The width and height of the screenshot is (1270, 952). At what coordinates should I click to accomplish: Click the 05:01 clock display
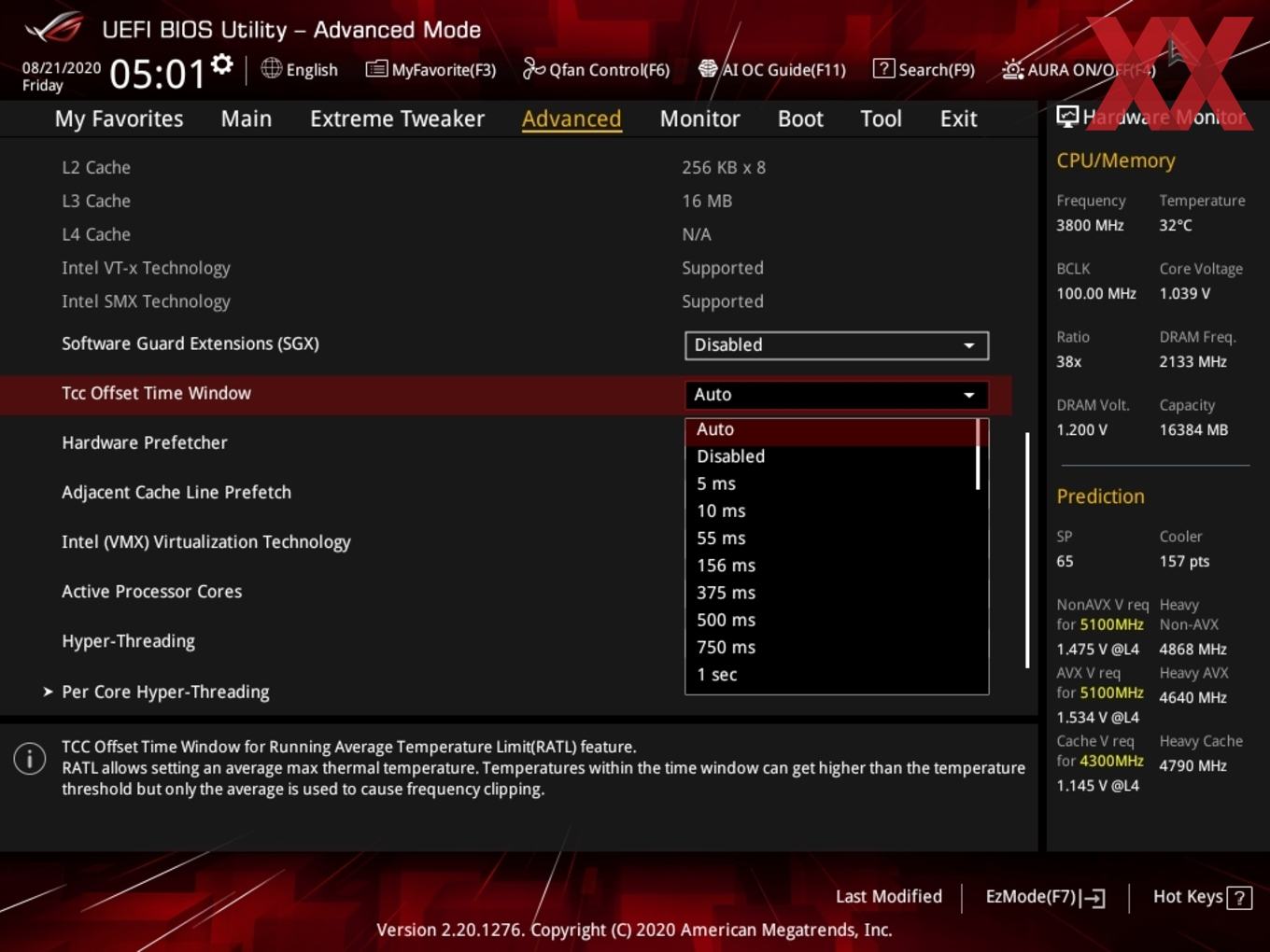(157, 74)
